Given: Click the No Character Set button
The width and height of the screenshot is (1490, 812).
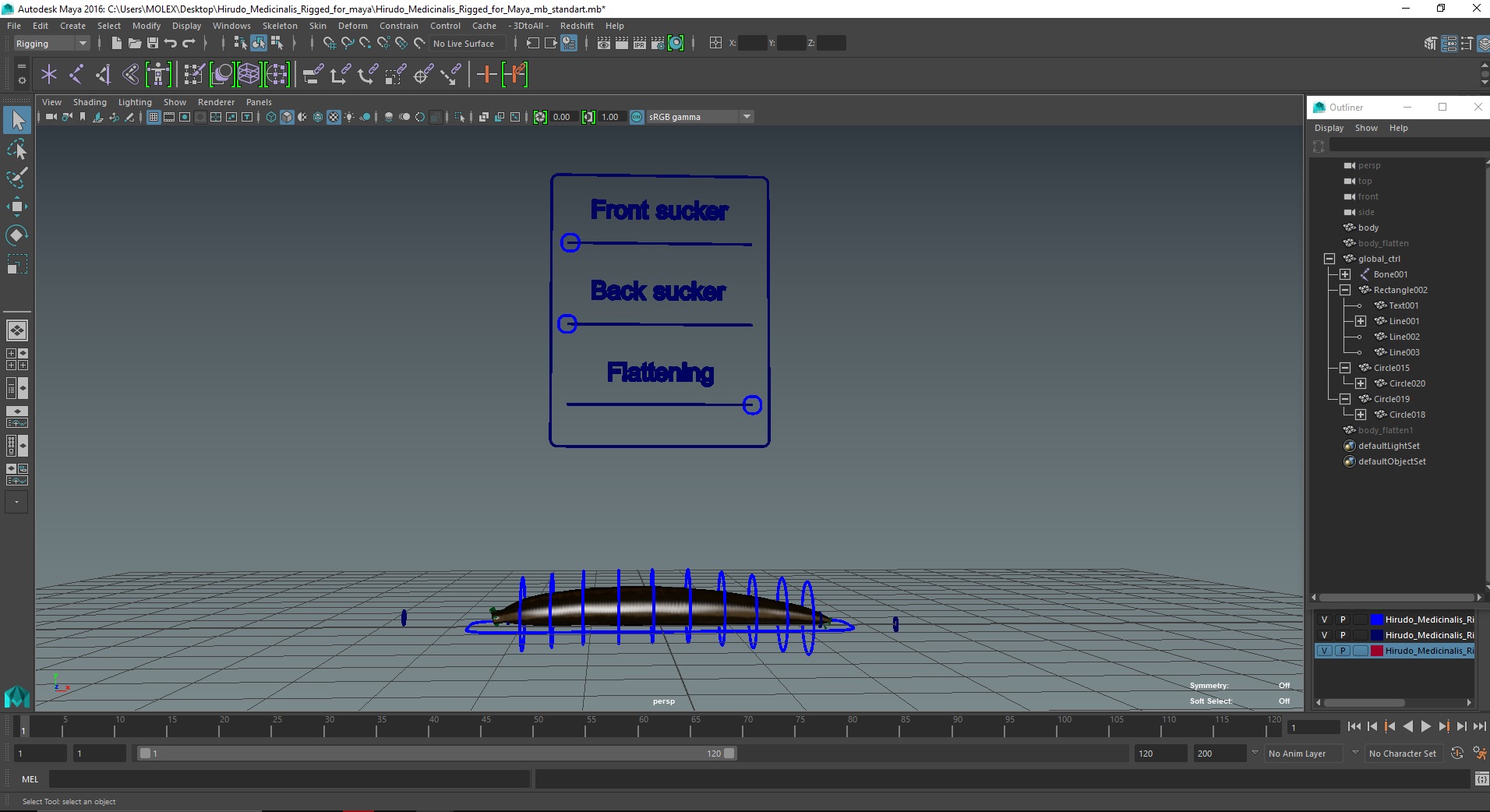Looking at the screenshot, I should (x=1403, y=754).
